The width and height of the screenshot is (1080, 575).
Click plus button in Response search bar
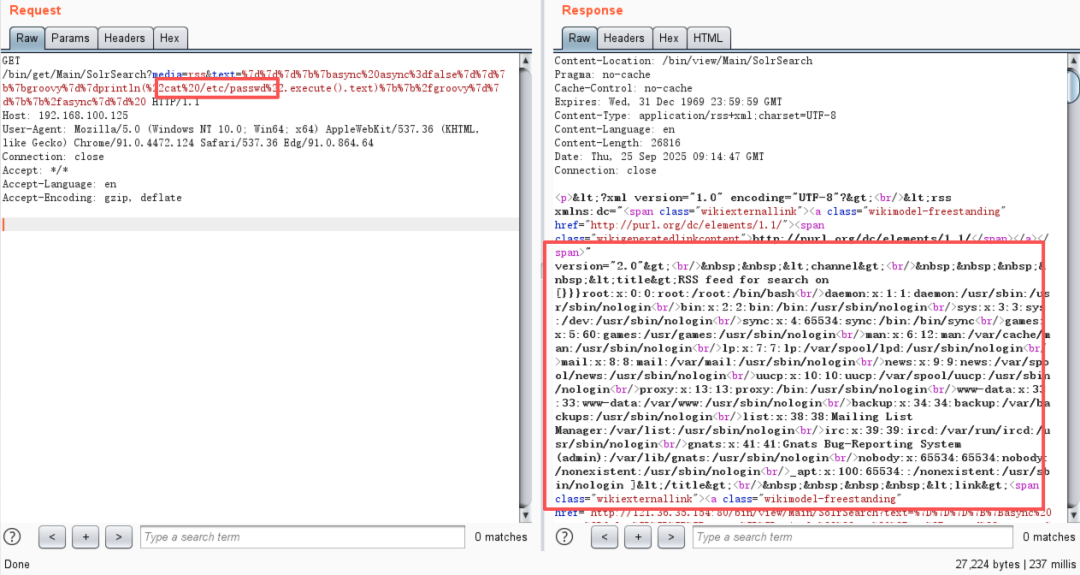click(640, 537)
